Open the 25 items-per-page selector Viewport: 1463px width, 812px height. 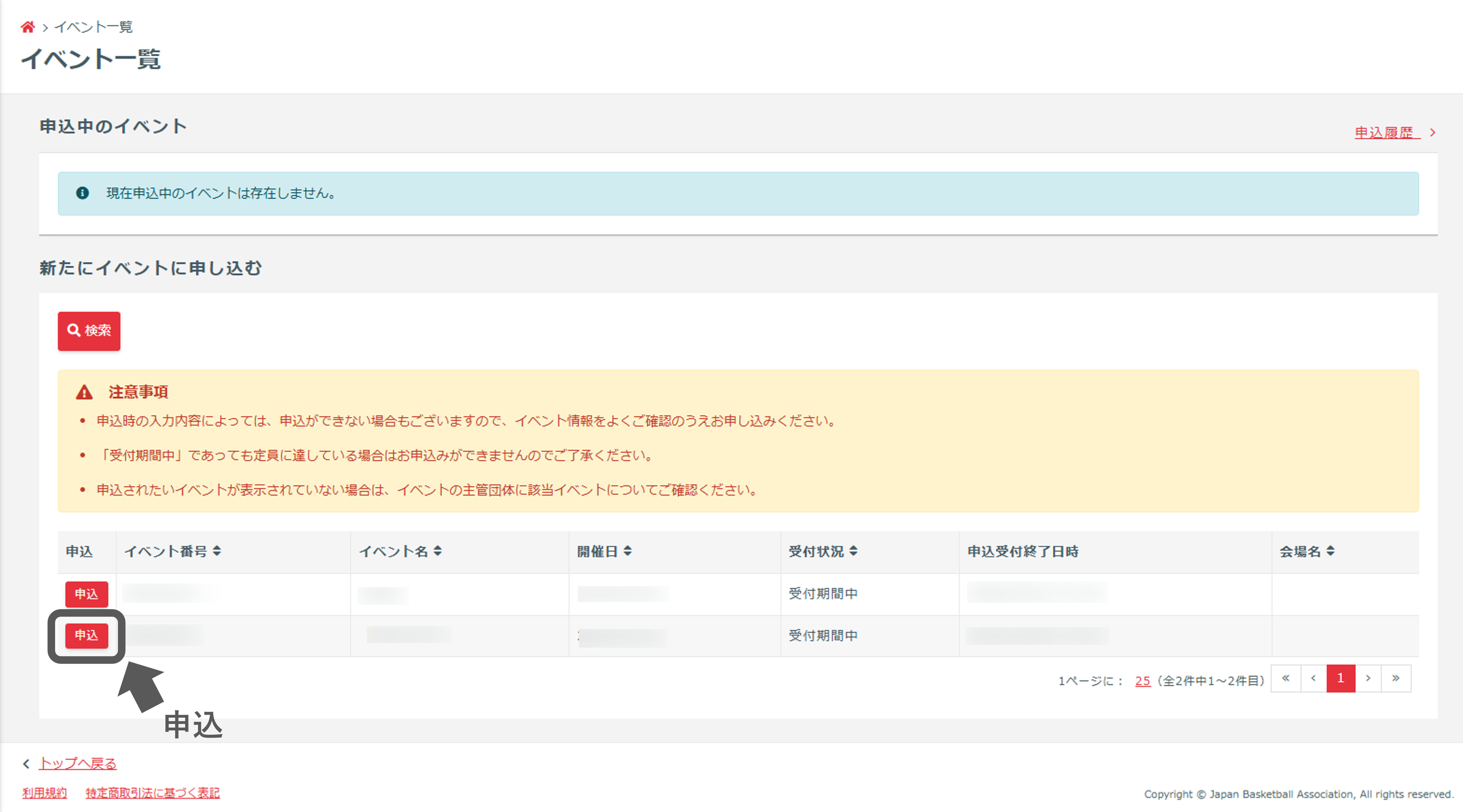click(1142, 681)
